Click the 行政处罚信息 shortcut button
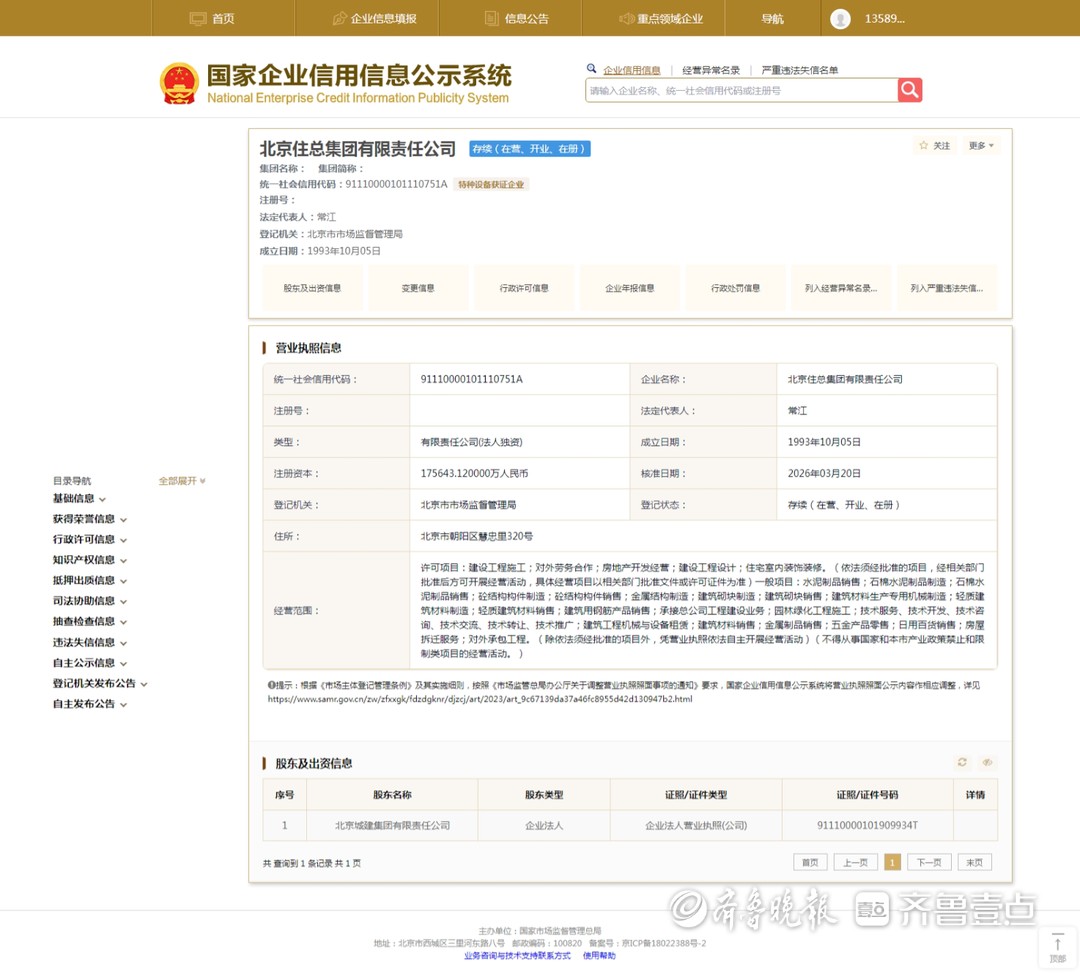1080x974 pixels. tap(735, 288)
